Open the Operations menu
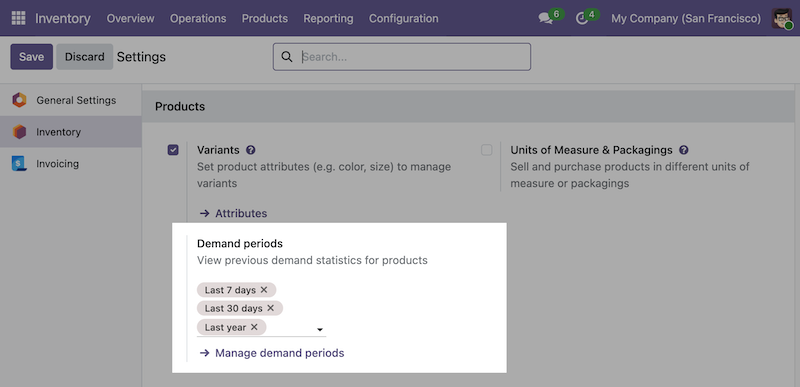Viewport: 800px width, 387px height. click(198, 18)
